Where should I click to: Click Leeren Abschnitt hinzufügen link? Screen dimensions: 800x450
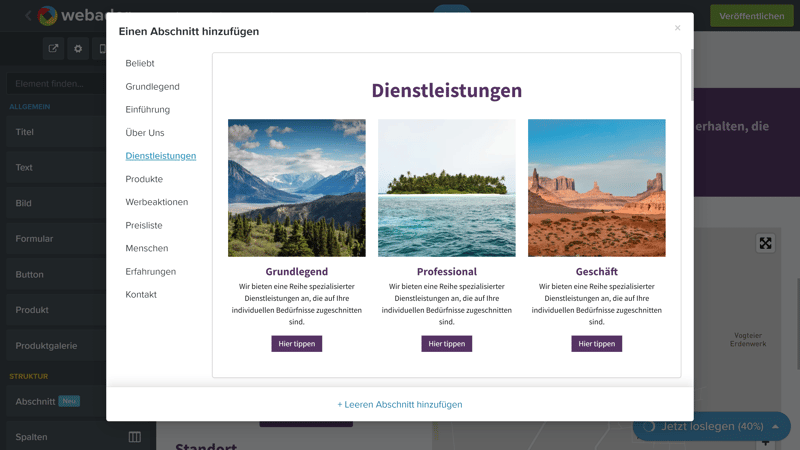399,405
